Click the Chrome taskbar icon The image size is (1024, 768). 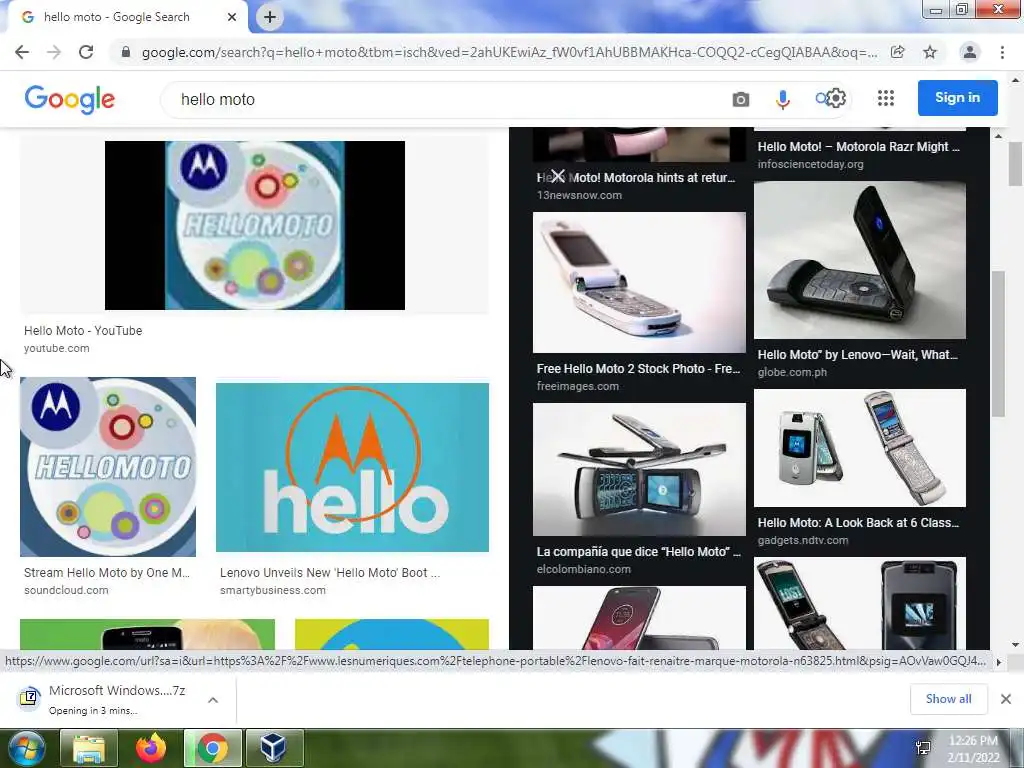coord(213,748)
